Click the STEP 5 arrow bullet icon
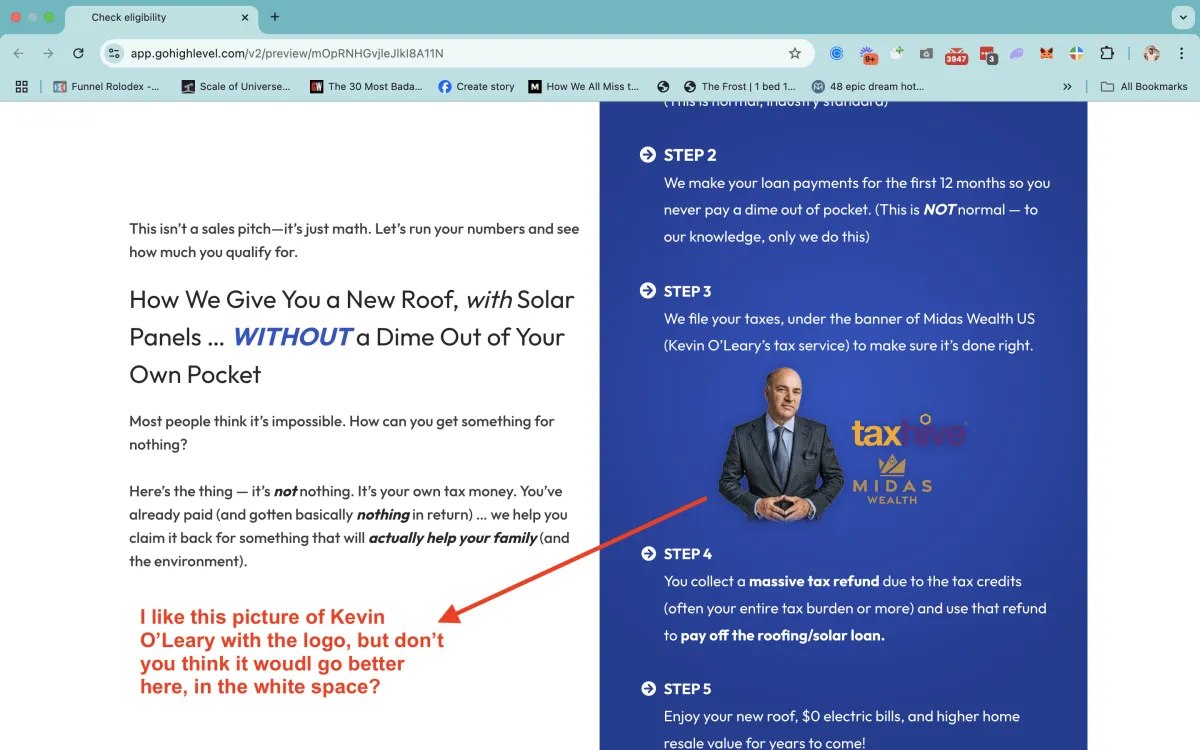This screenshot has width=1200, height=750. 647,688
